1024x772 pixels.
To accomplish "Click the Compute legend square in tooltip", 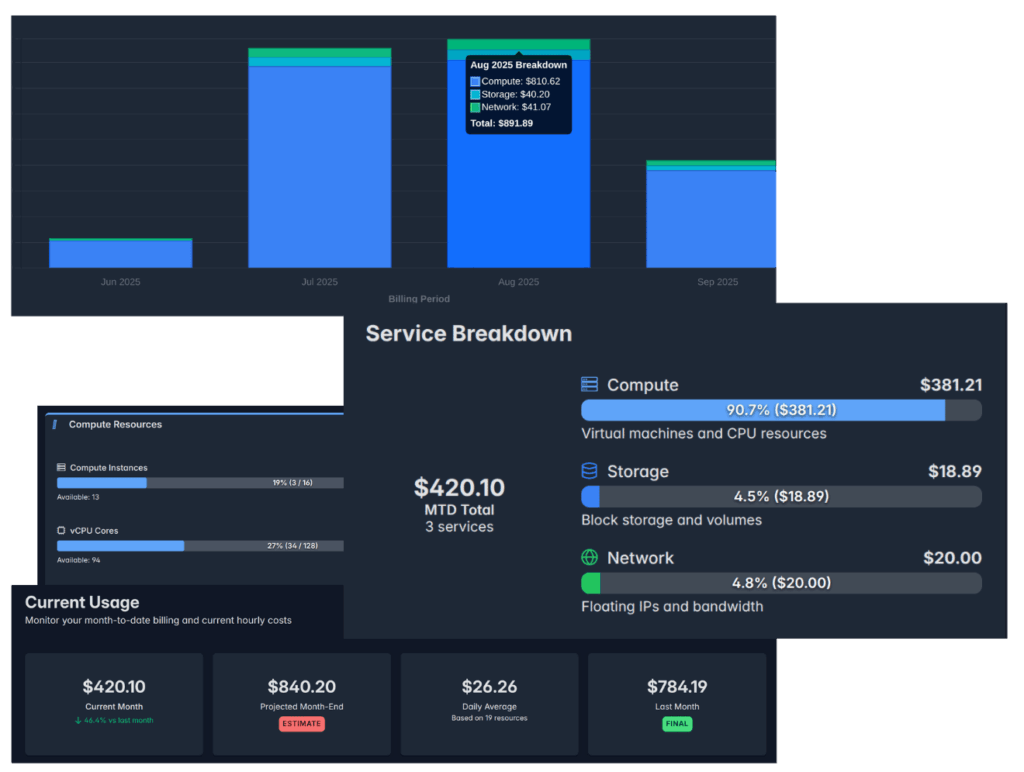I will 475,82.
